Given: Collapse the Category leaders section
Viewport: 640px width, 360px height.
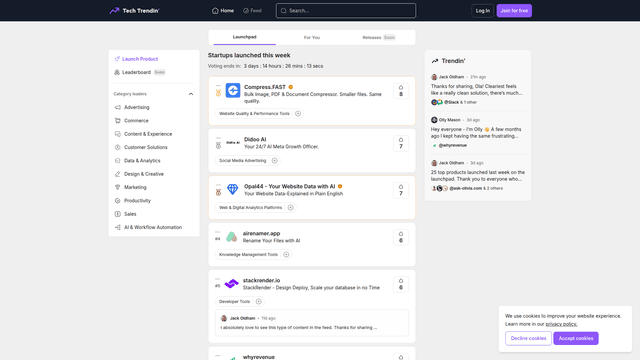Looking at the screenshot, I should click(191, 94).
